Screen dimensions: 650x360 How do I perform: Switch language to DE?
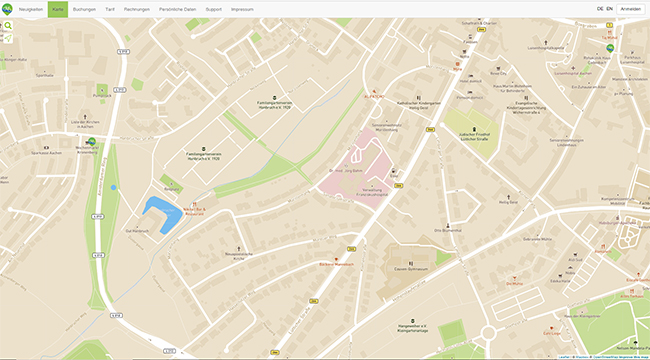point(600,9)
